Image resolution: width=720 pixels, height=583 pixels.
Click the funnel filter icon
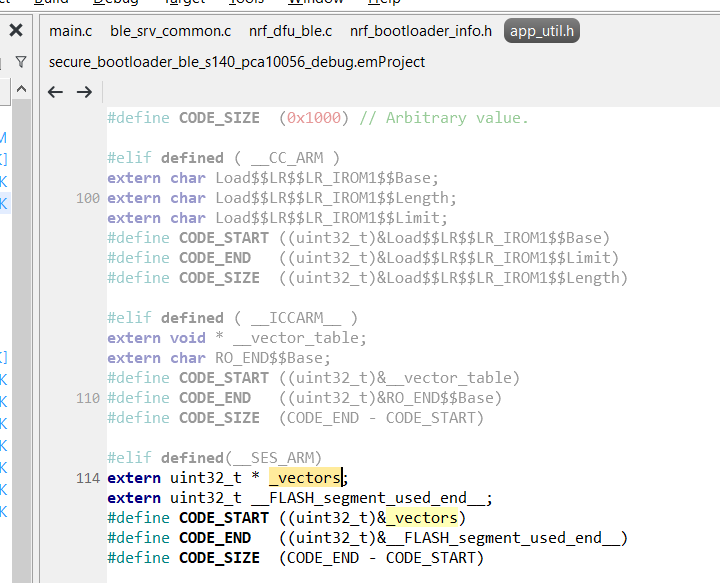(x=21, y=63)
